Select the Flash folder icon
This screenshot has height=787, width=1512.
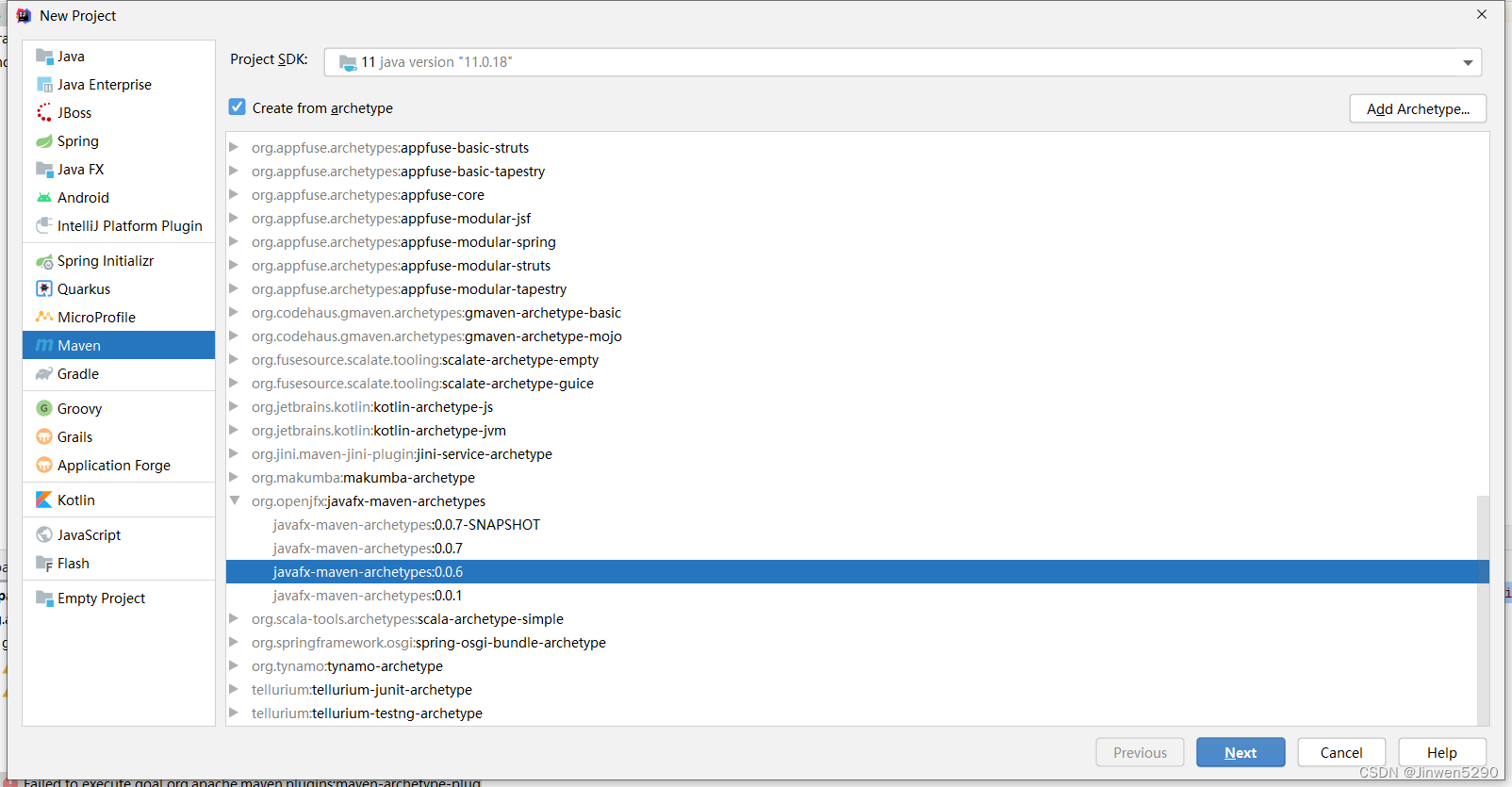(x=44, y=564)
